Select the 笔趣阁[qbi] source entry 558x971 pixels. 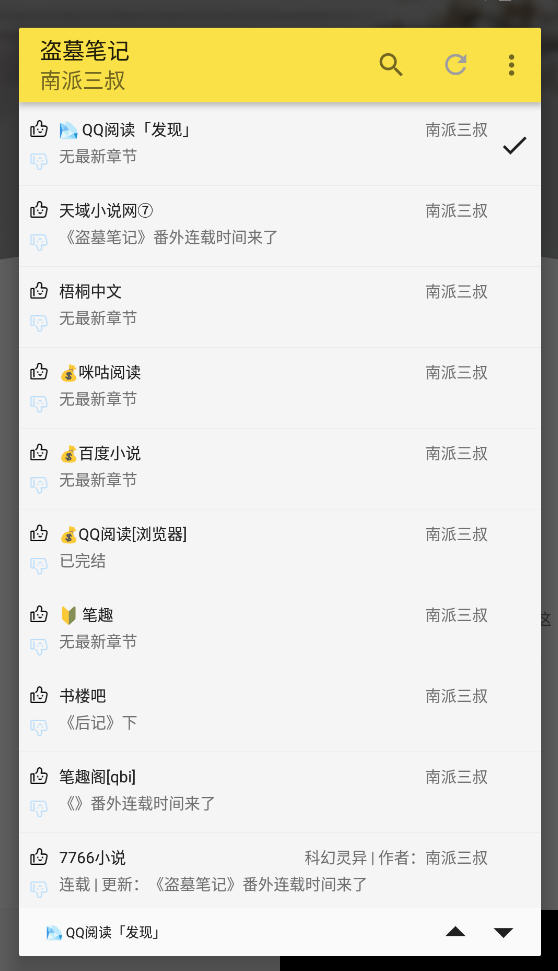(x=280, y=791)
